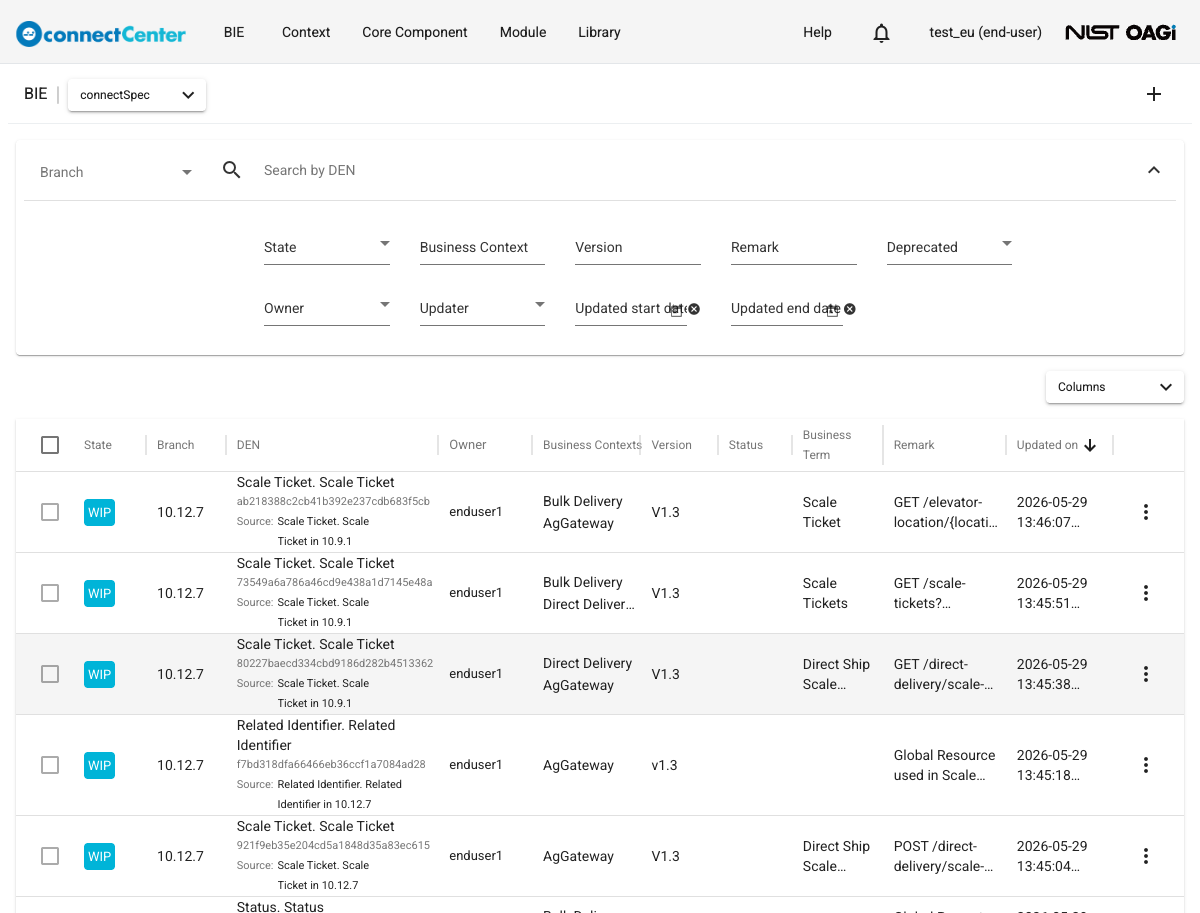Click the Remark column header
The image size is (1200, 913).
tap(914, 445)
